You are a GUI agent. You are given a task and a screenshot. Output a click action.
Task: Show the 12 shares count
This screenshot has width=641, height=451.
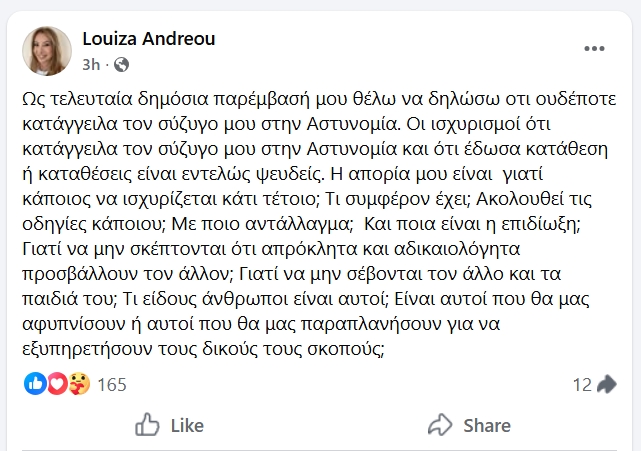tap(582, 383)
